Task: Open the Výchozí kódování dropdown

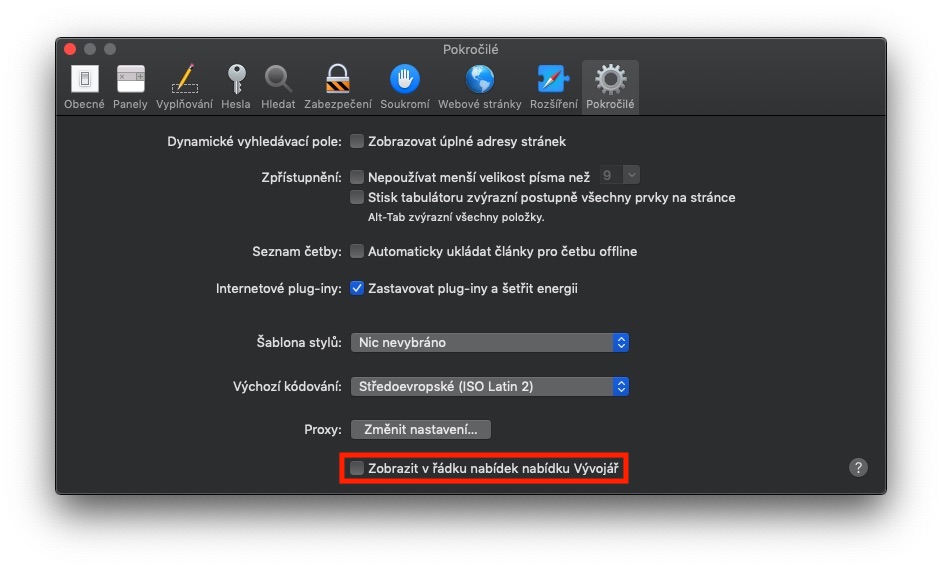Action: point(490,386)
